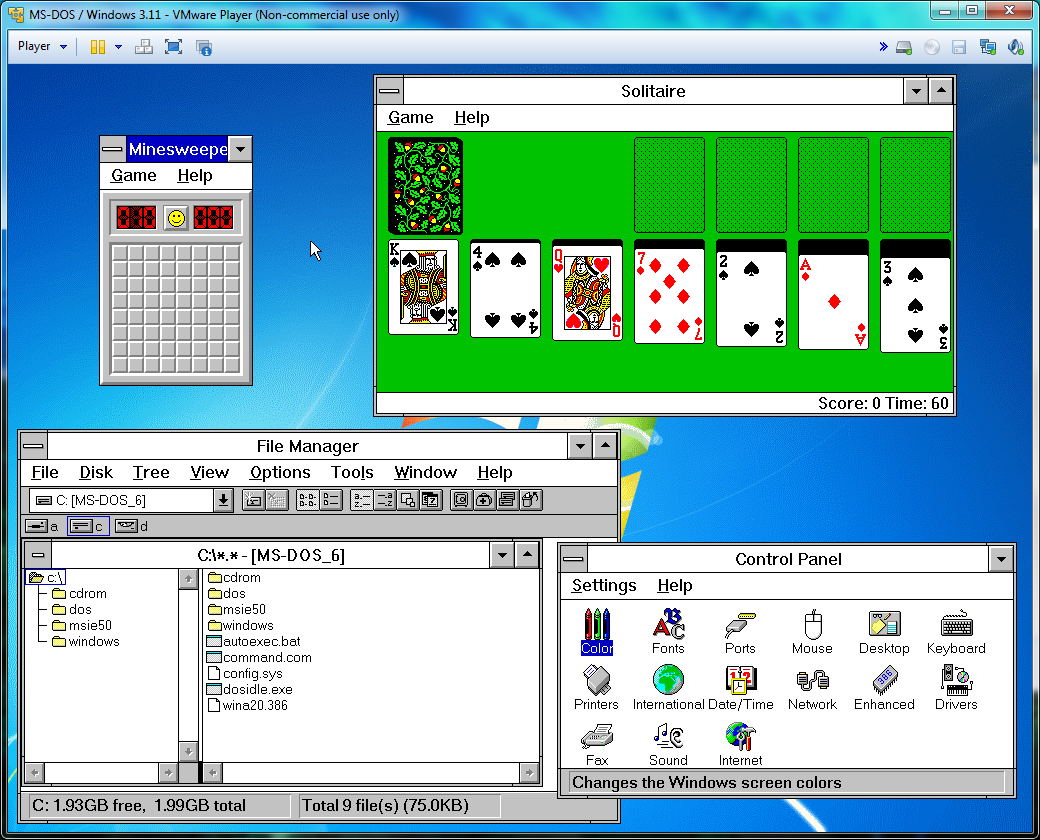
Task: Open the C: [MS-DOS_6] drive dropdown
Action: (224, 500)
